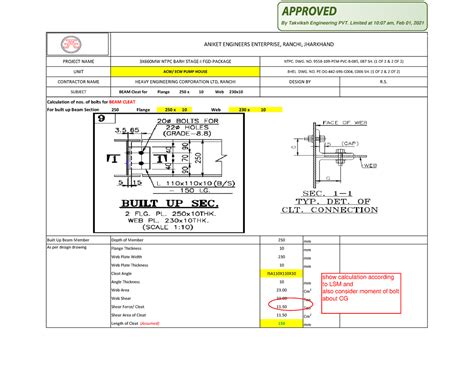The height and width of the screenshot is (366, 474).
Task: Click the Flange Thickness row label
Action: tap(126, 248)
